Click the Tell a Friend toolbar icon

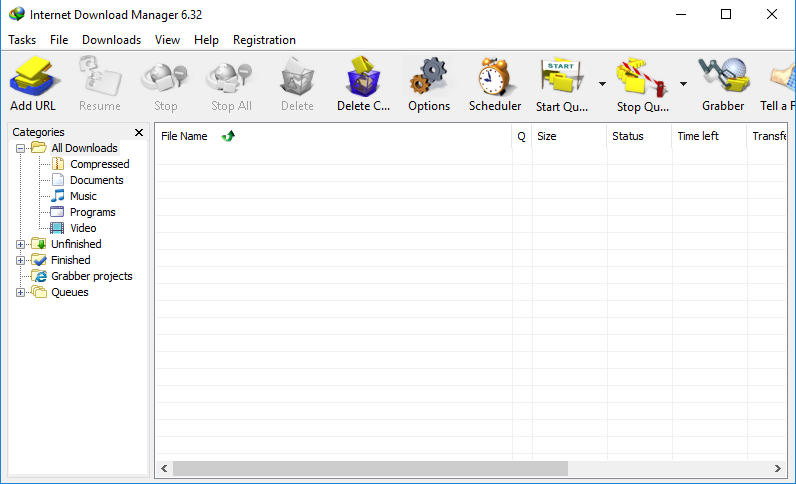pyautogui.click(x=783, y=76)
